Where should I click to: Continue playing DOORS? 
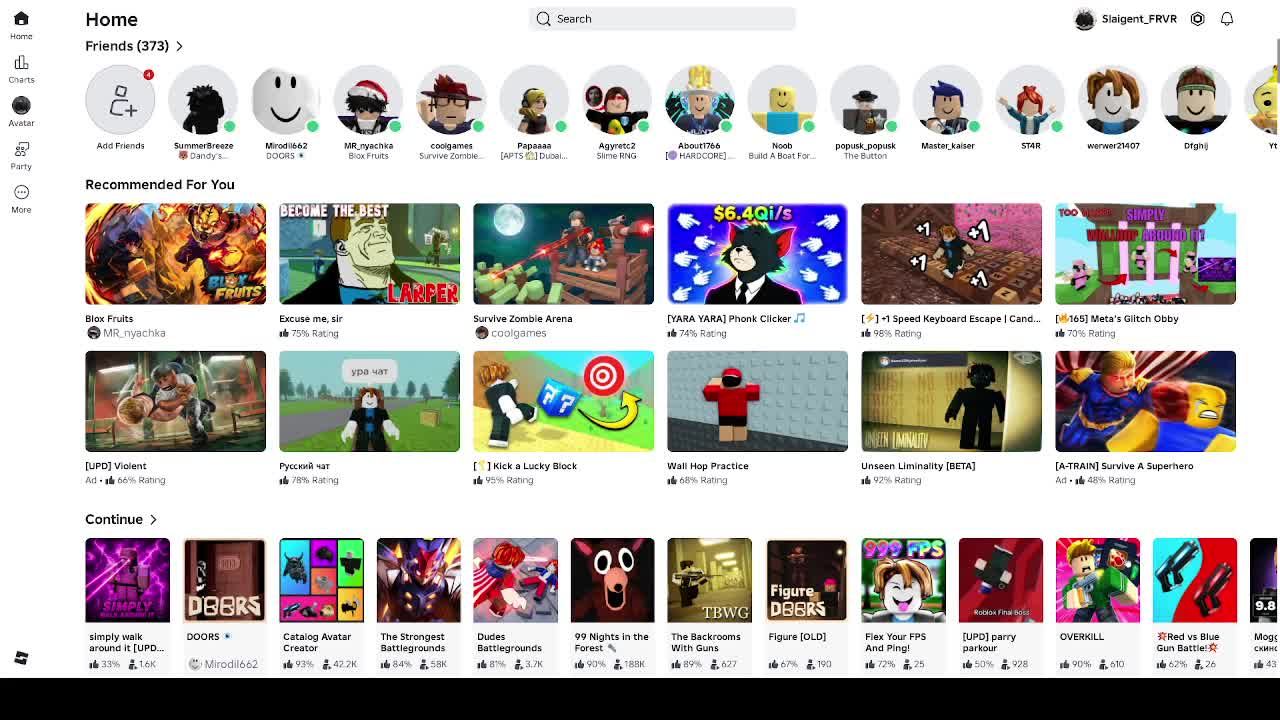coord(224,580)
